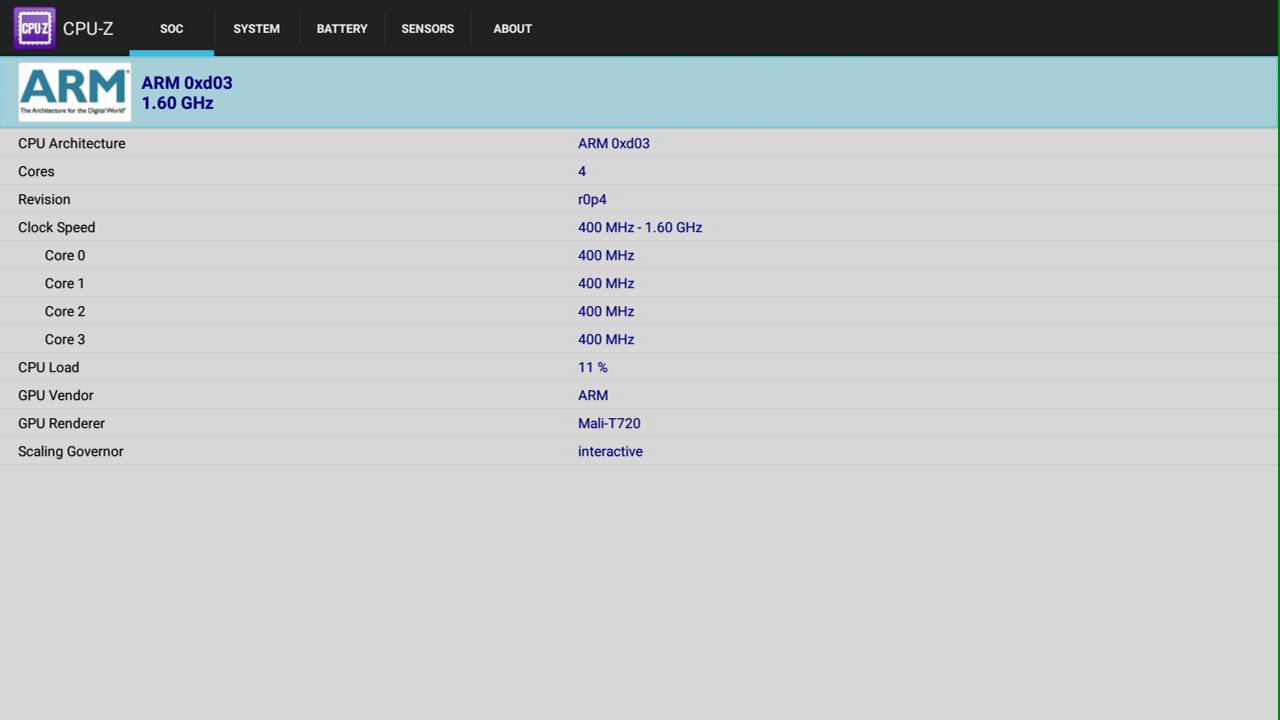Click the 'interactive' governor value
The image size is (1280, 720).
click(x=610, y=451)
